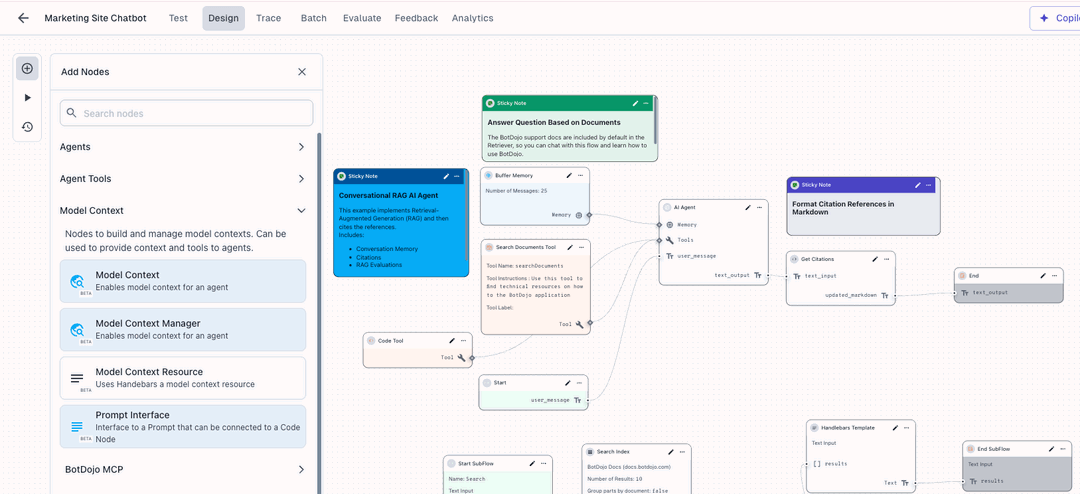The image size is (1080, 494).
Task: Open AI Agent node more options
Action: click(x=760, y=207)
